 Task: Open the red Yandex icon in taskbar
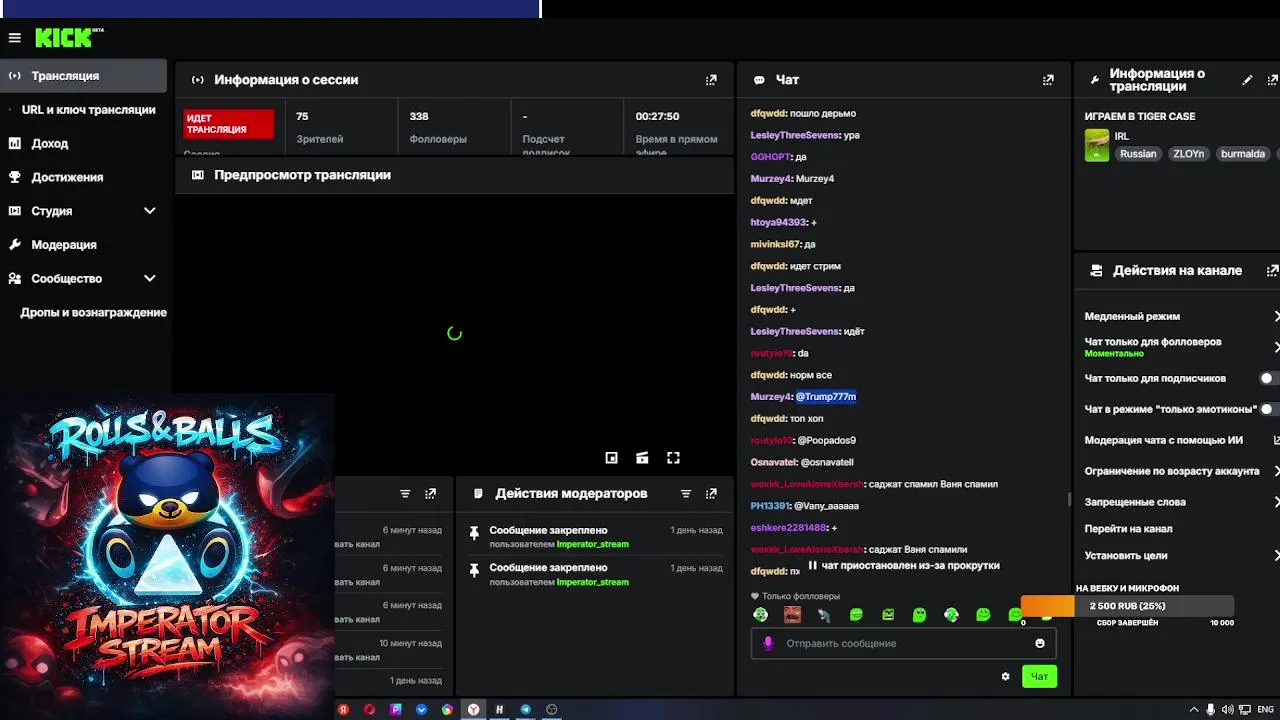tap(343, 709)
